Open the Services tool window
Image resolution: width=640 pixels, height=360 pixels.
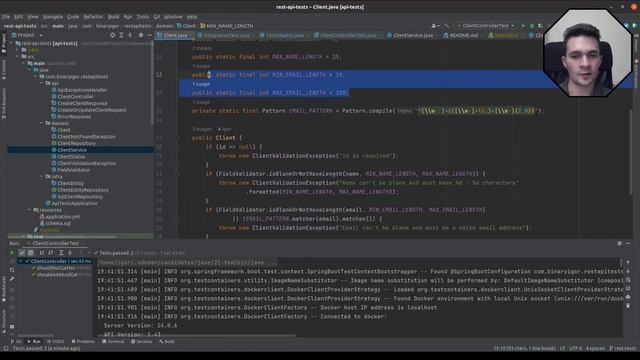coord(141,342)
